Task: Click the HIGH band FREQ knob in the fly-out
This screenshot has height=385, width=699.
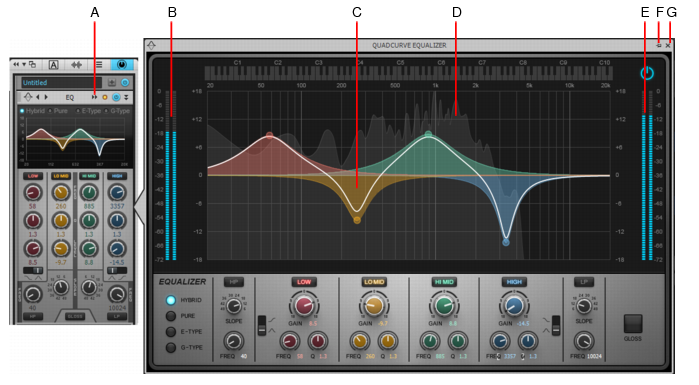Action: [500, 341]
